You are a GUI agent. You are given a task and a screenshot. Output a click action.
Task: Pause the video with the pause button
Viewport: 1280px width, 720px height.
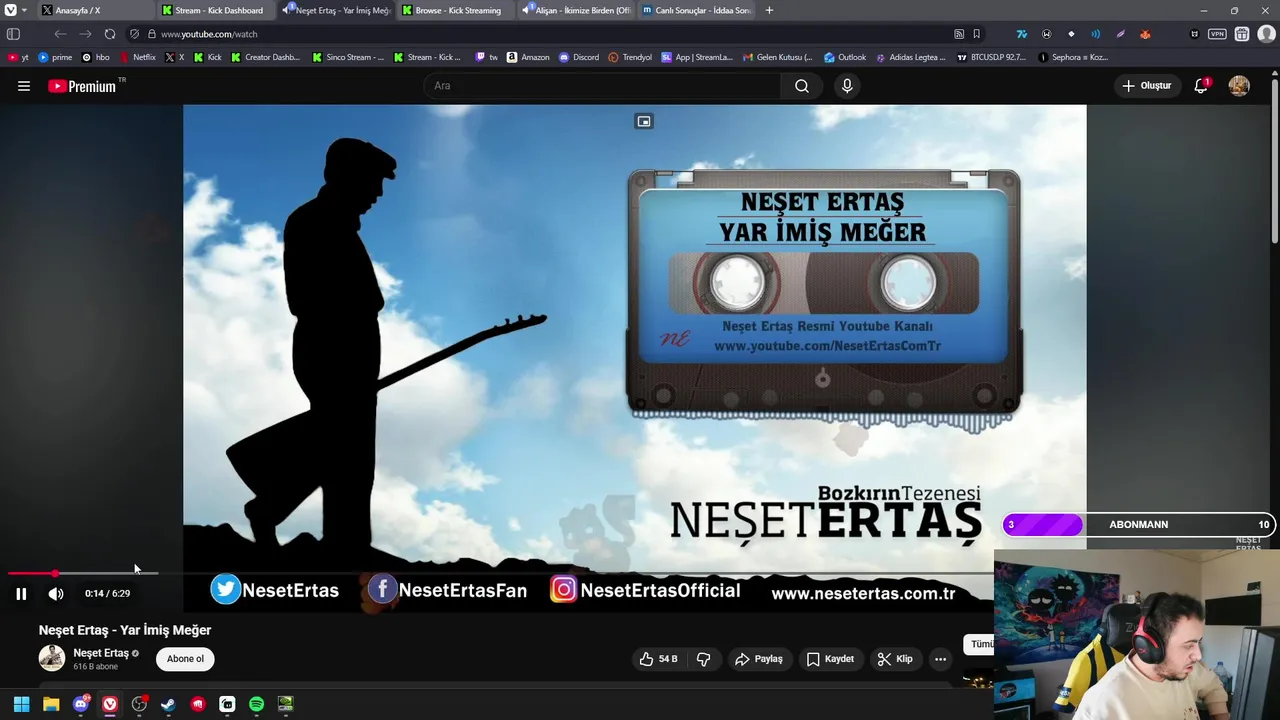(x=21, y=594)
